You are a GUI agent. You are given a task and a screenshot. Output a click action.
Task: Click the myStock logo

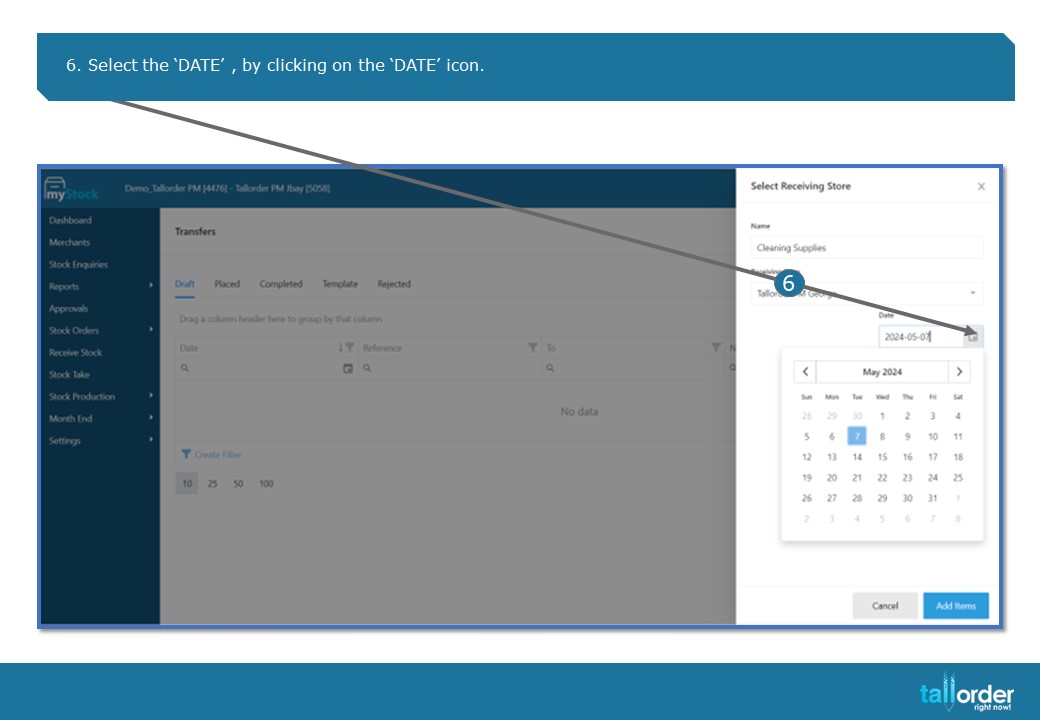(x=72, y=190)
